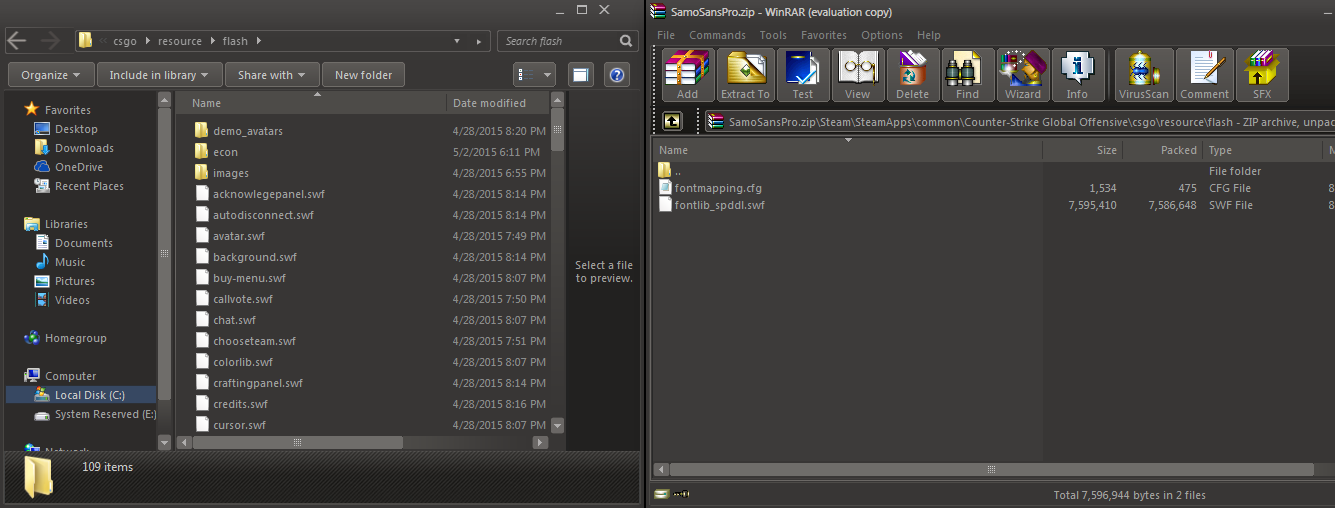
Task: Open WinRAR Help menu
Action: point(929,35)
